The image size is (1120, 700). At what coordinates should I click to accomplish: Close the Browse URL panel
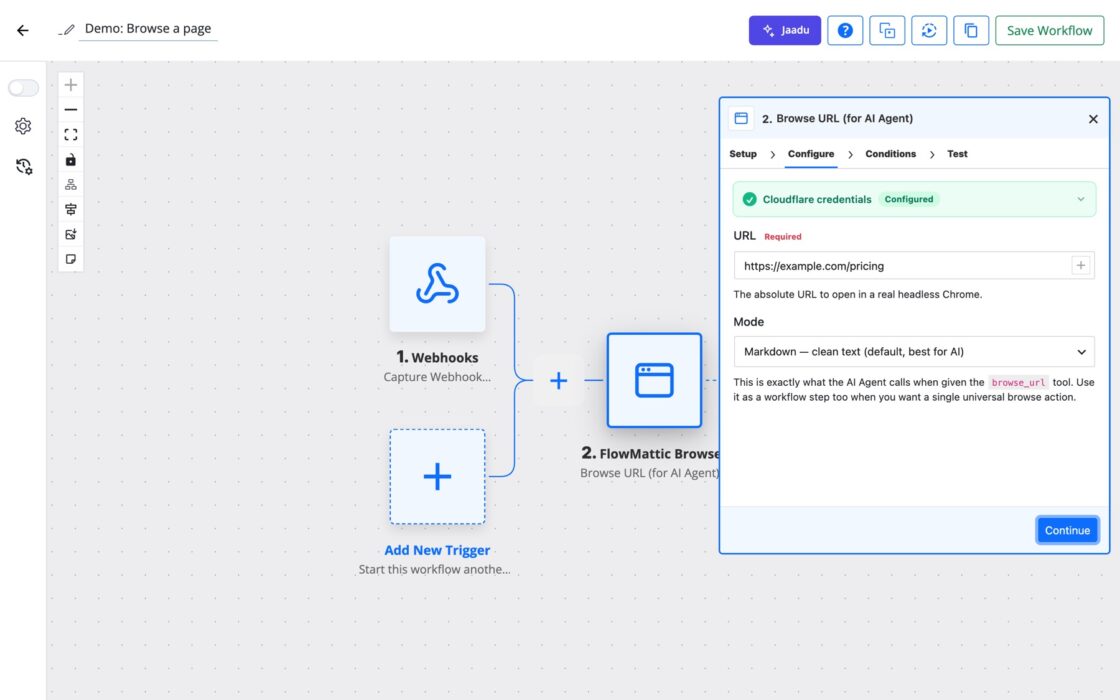click(1093, 119)
